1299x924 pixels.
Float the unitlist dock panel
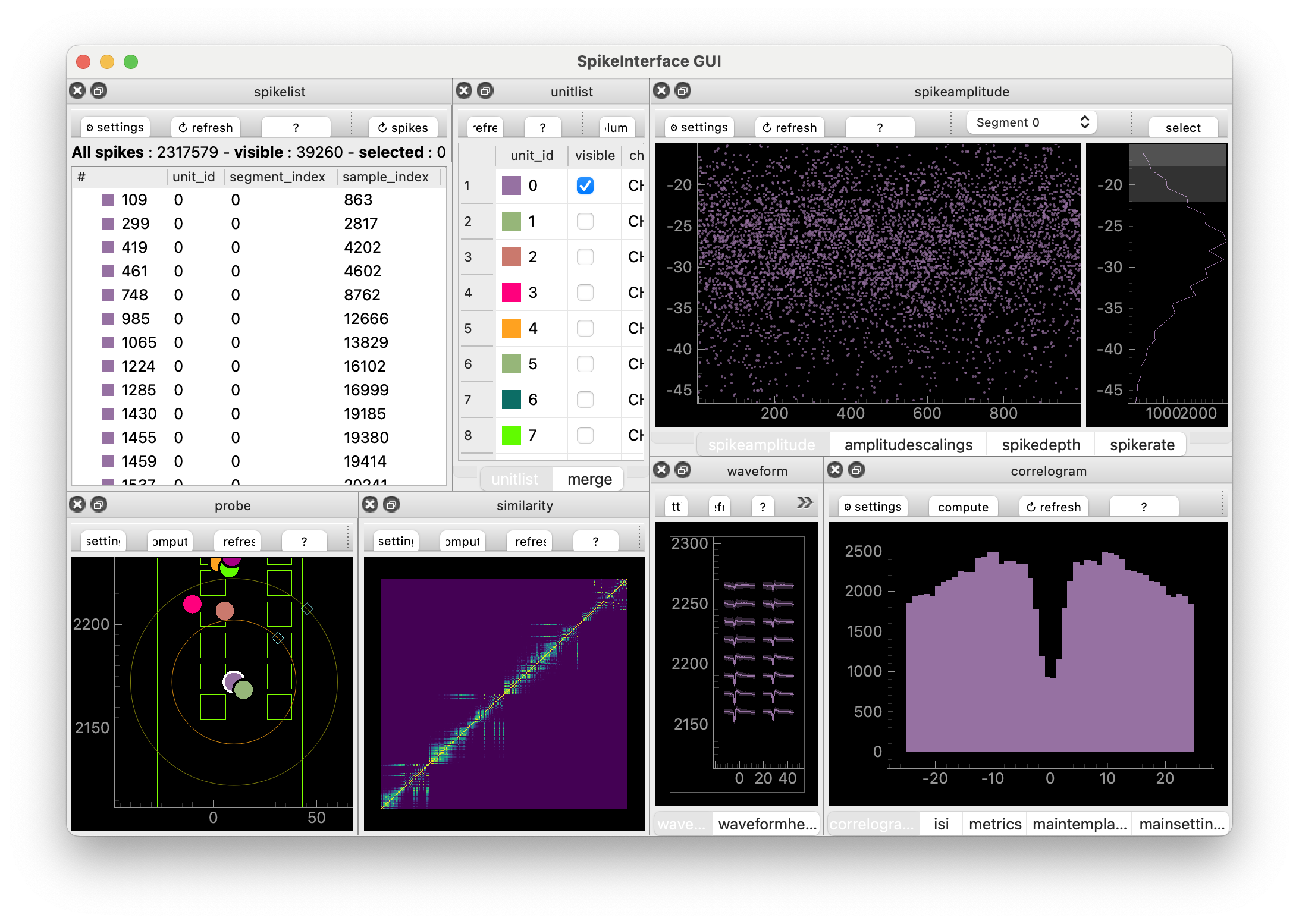point(485,91)
